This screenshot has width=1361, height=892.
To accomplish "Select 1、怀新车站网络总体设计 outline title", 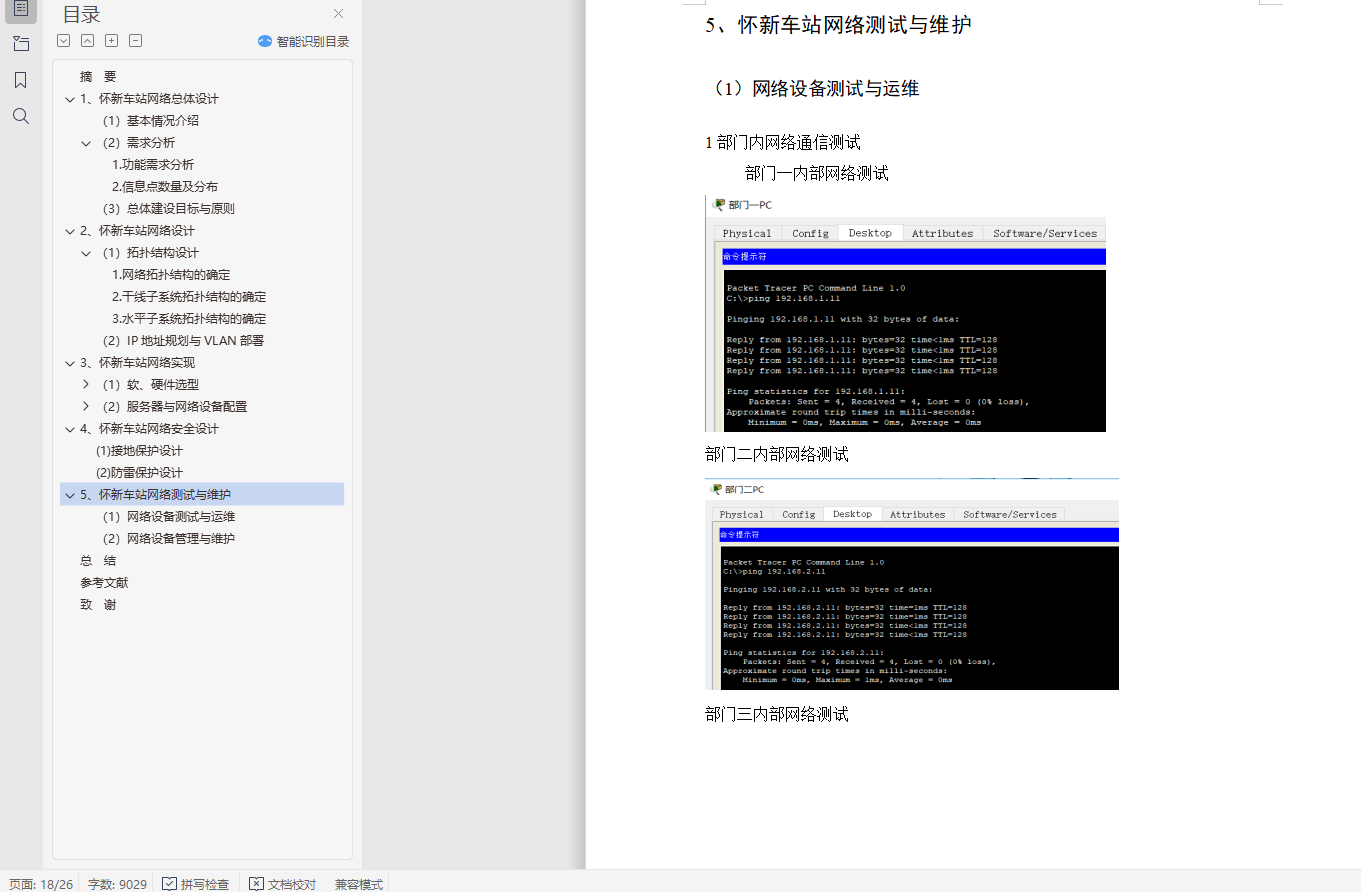I will pyautogui.click(x=149, y=99).
